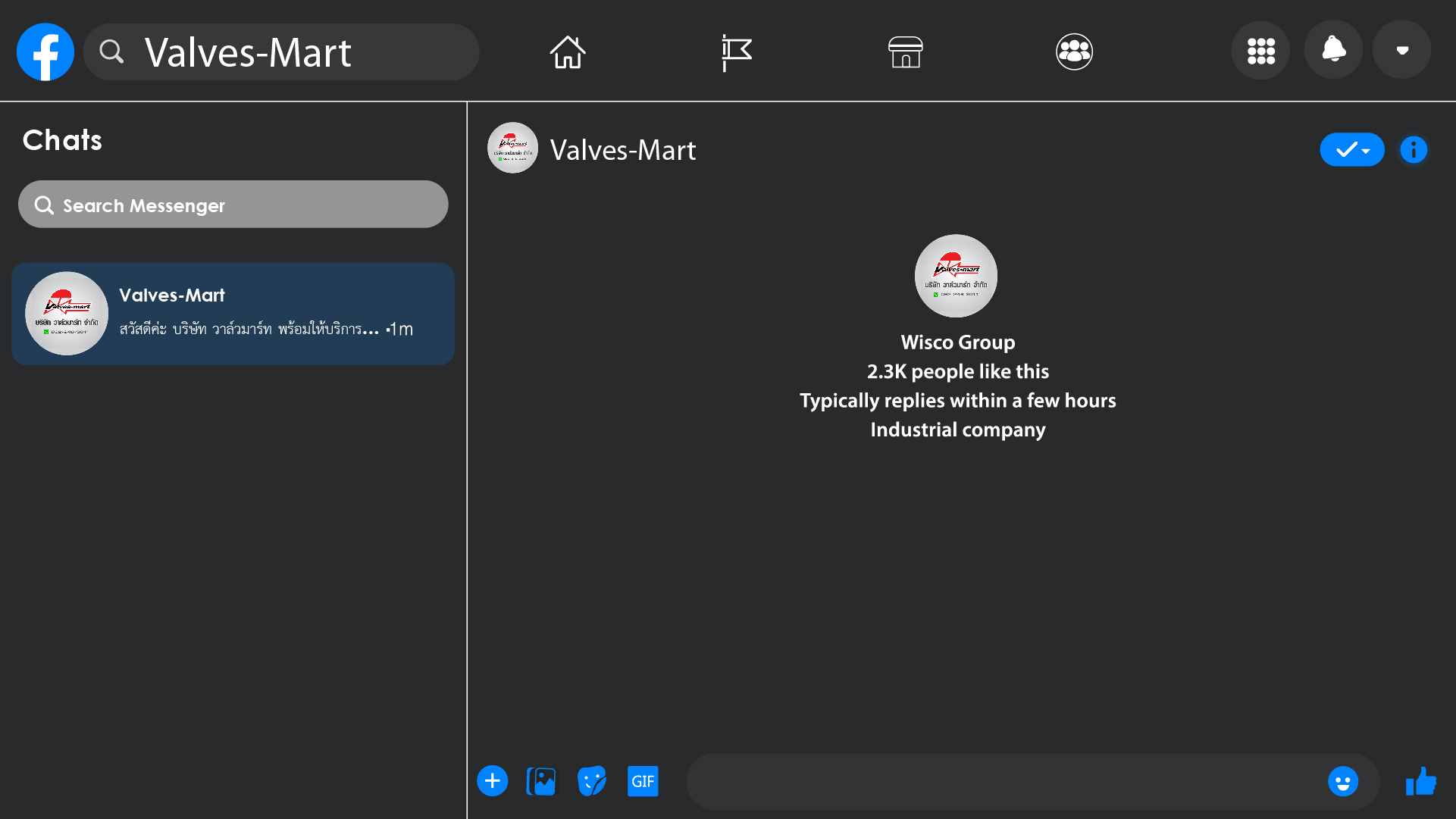Screen dimensions: 1456x819
Task: Click the Facebook logo icon
Action: 45,52
